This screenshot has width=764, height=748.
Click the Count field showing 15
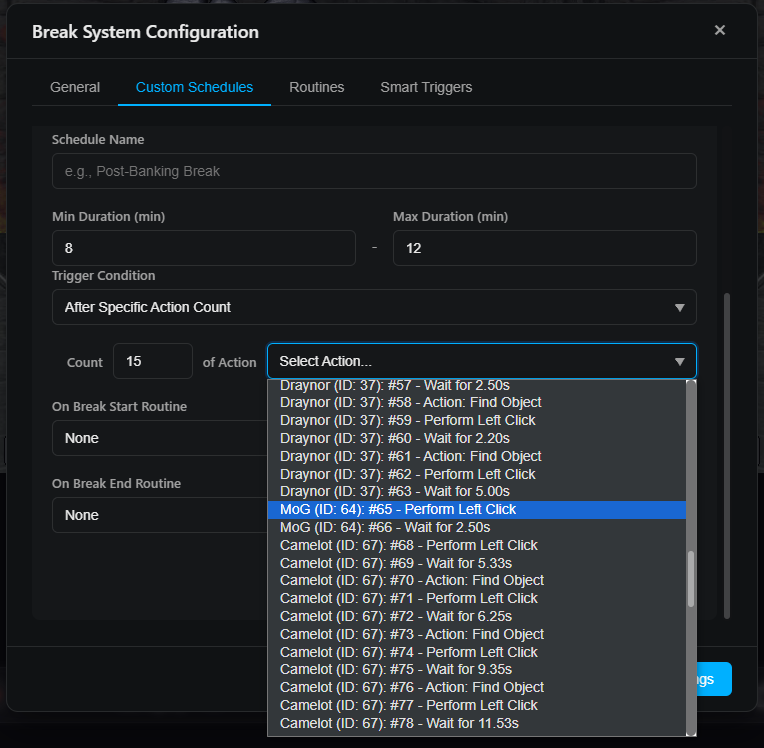click(153, 361)
